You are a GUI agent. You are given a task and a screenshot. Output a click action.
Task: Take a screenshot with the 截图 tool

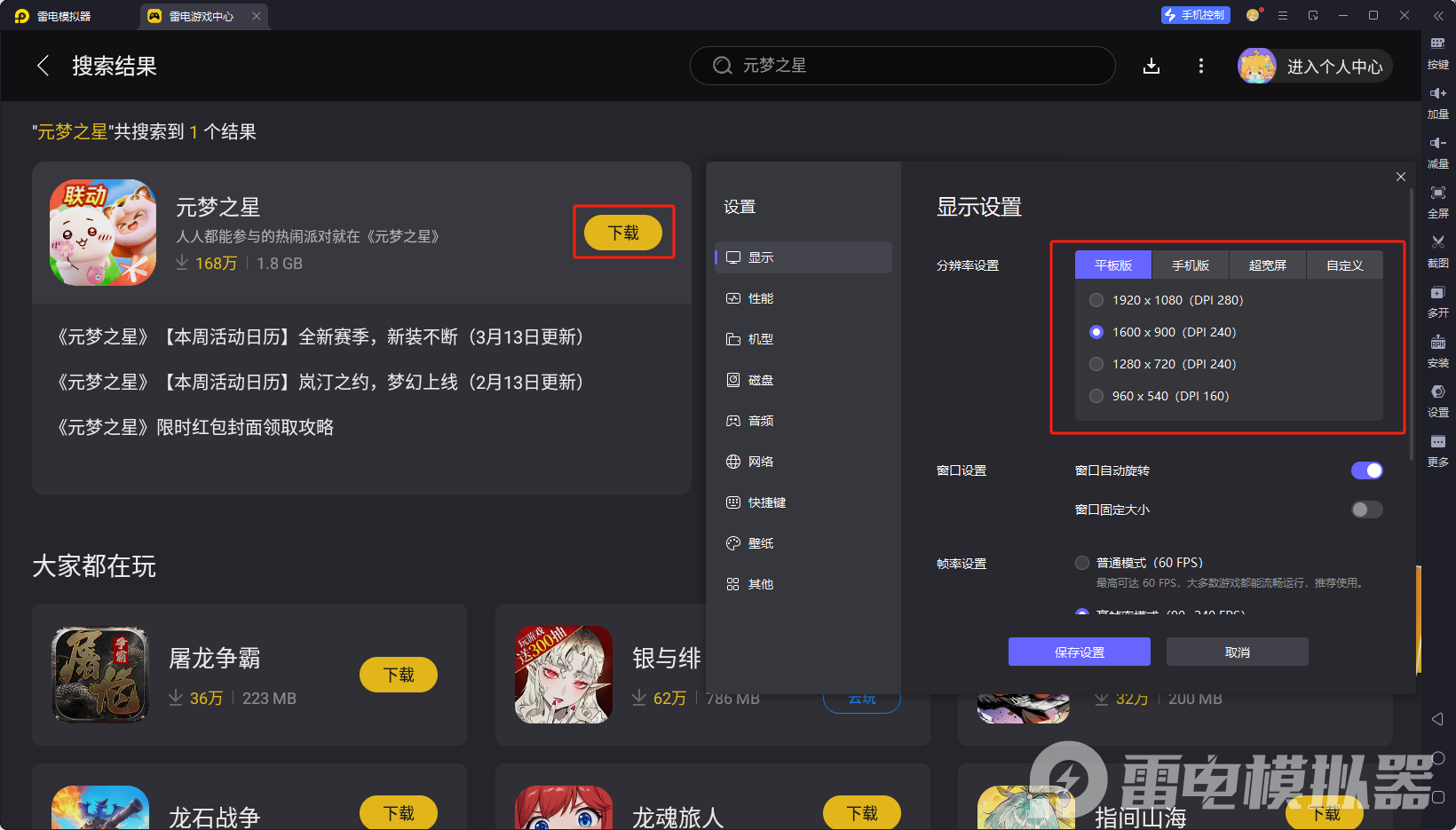click(x=1438, y=251)
